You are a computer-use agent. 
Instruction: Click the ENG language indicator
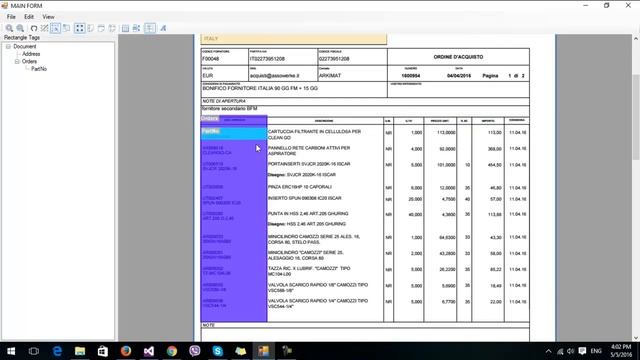(596, 351)
